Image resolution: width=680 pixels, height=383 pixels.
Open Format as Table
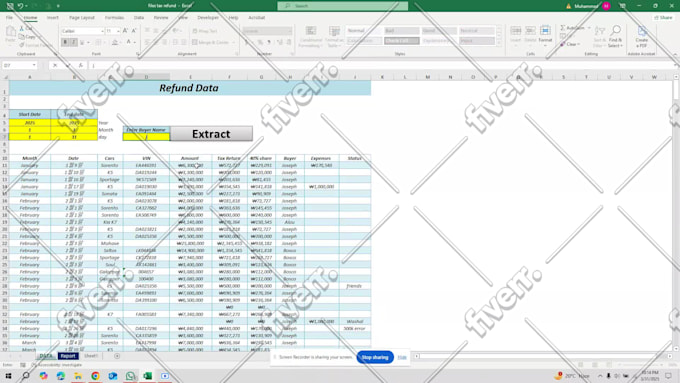[x=334, y=37]
